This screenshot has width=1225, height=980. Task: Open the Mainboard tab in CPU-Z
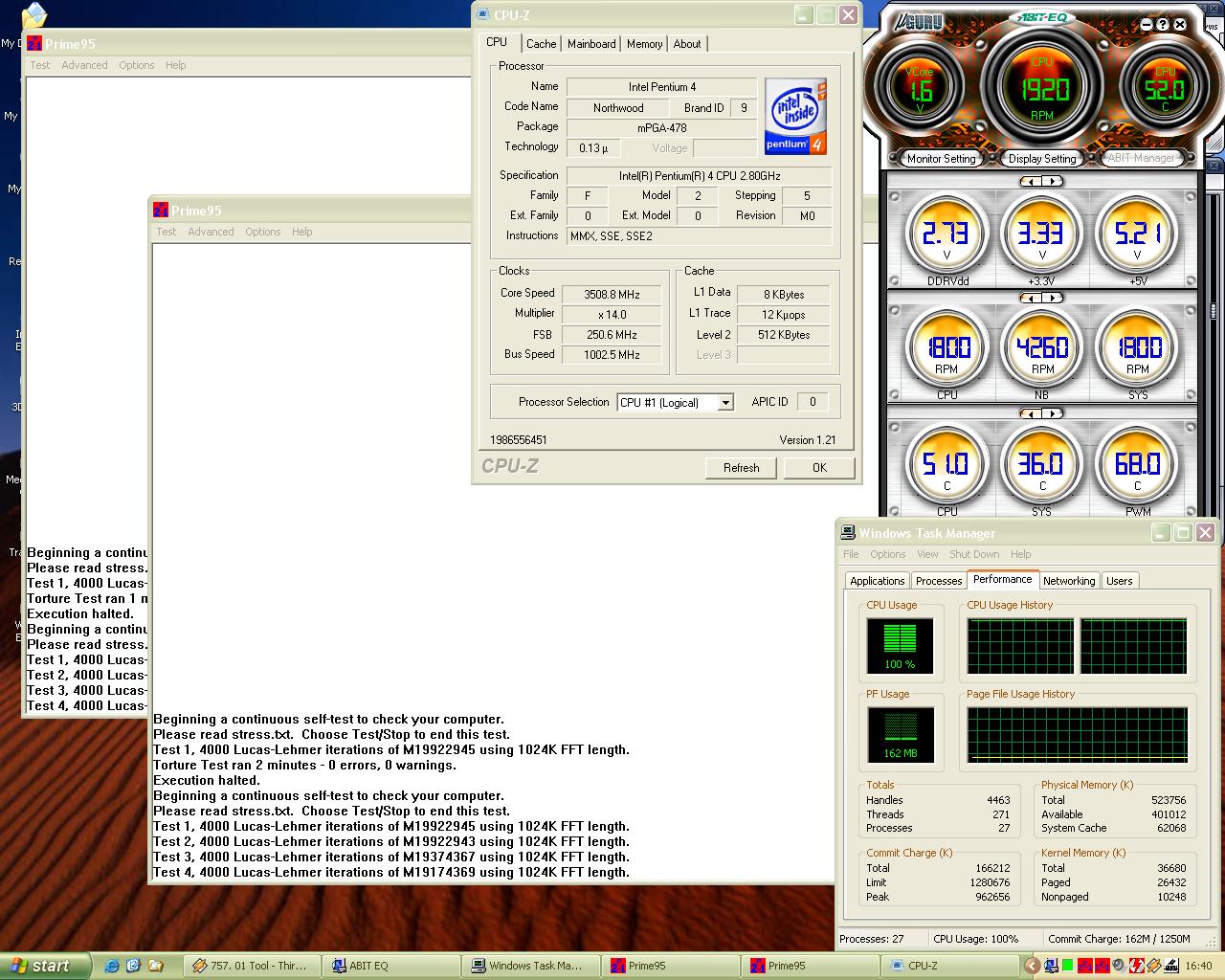[591, 44]
